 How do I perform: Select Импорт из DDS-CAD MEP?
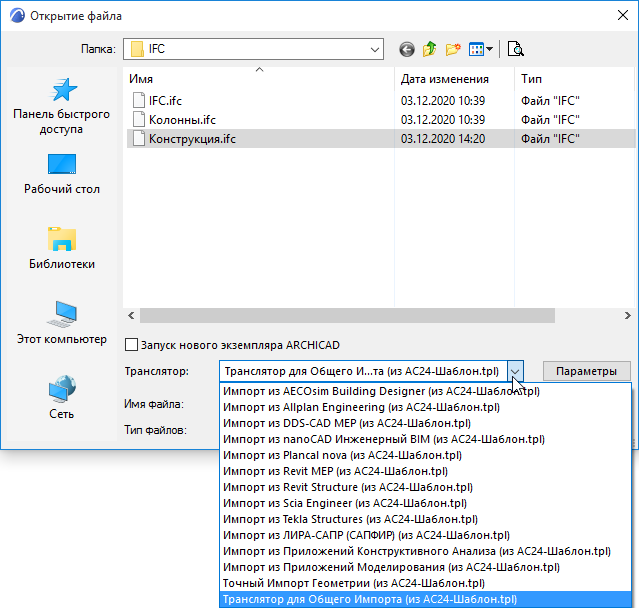(x=425, y=423)
